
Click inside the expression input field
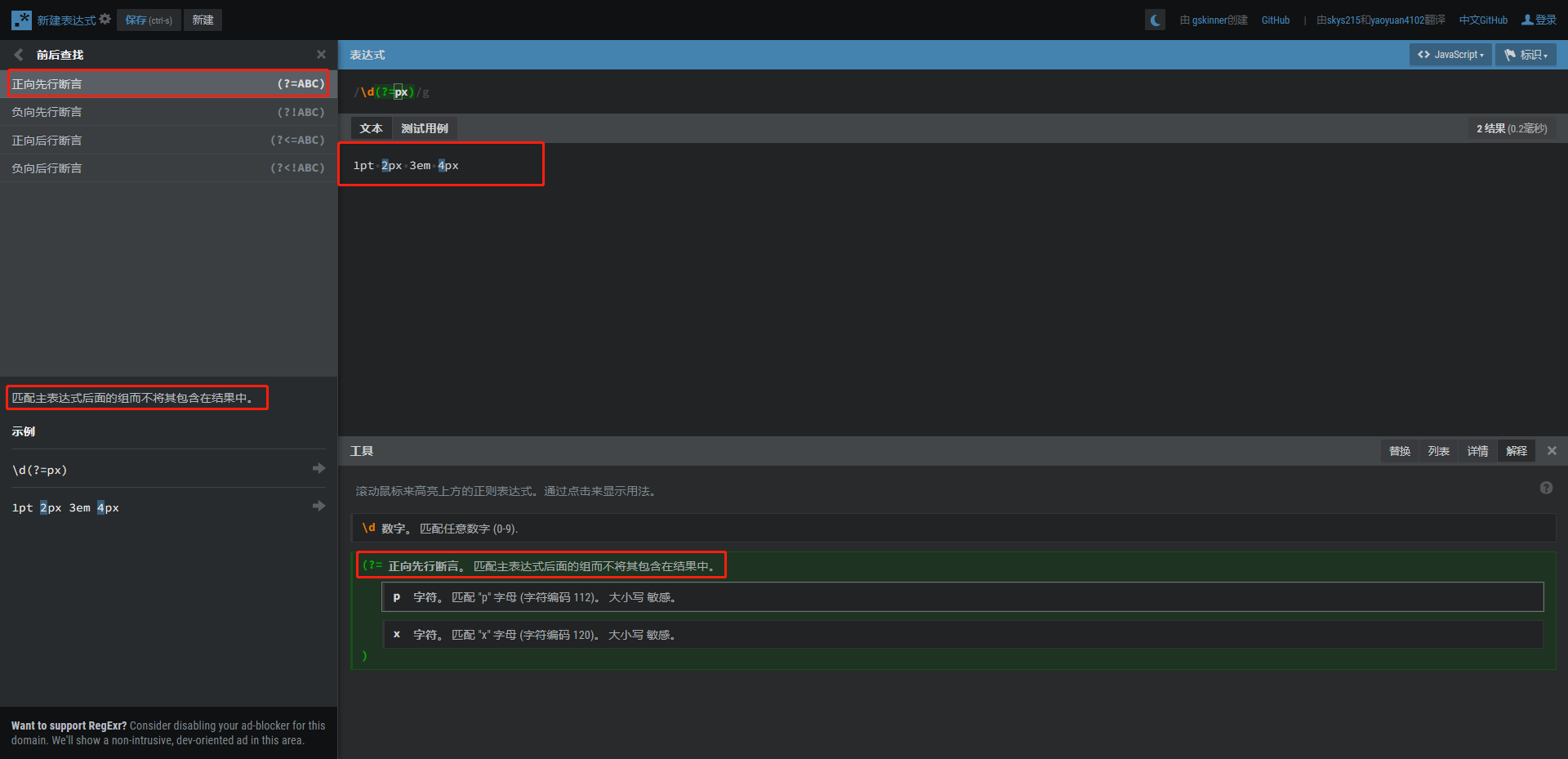coord(952,92)
